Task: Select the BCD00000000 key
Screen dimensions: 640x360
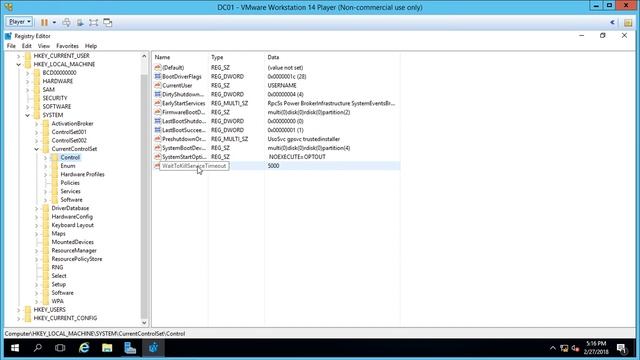Action: pos(59,73)
